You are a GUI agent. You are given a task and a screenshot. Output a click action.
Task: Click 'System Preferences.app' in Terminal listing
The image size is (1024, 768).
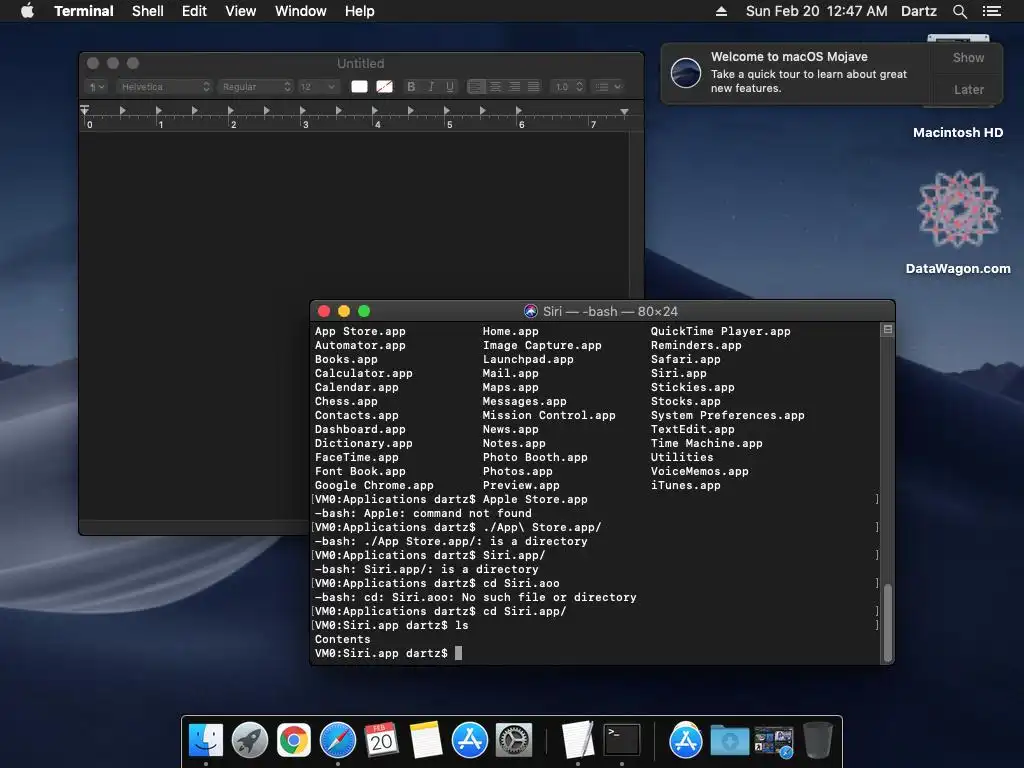(728, 415)
